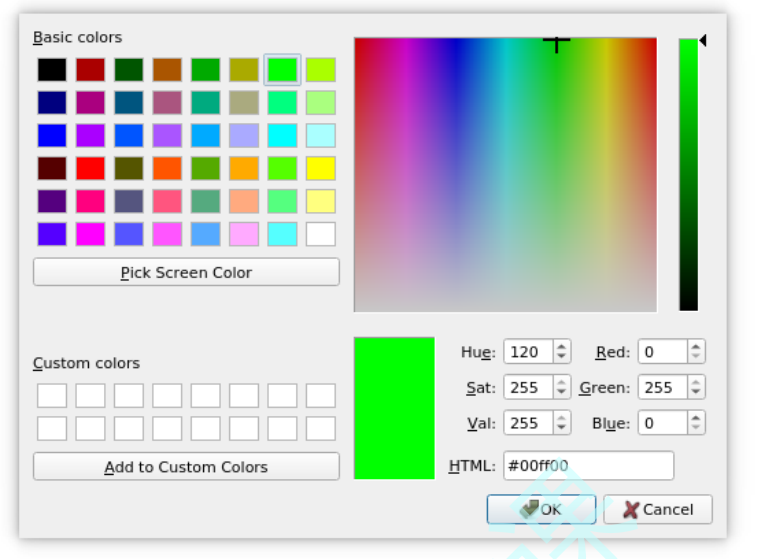Increase Blue value with its up arrow
Viewport: 766px width, 559px height.
pyautogui.click(x=696, y=417)
